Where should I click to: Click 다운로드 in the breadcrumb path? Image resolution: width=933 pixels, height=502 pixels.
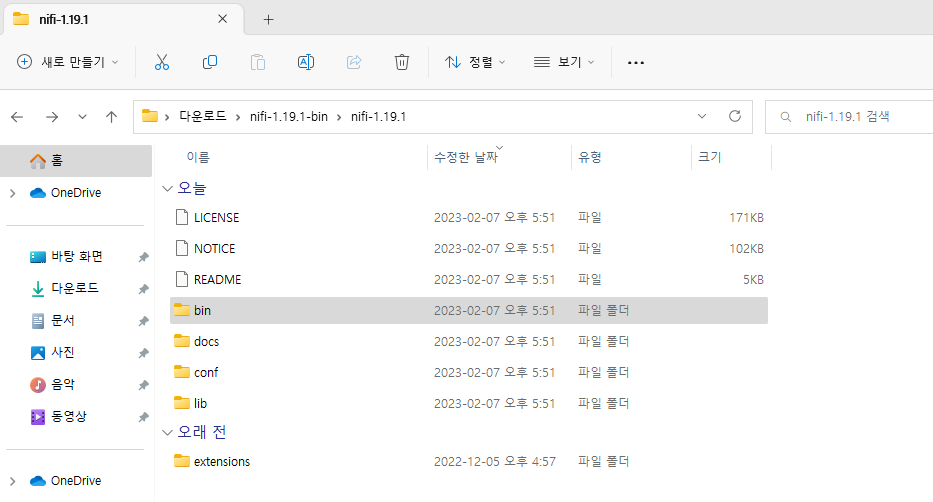[203, 116]
